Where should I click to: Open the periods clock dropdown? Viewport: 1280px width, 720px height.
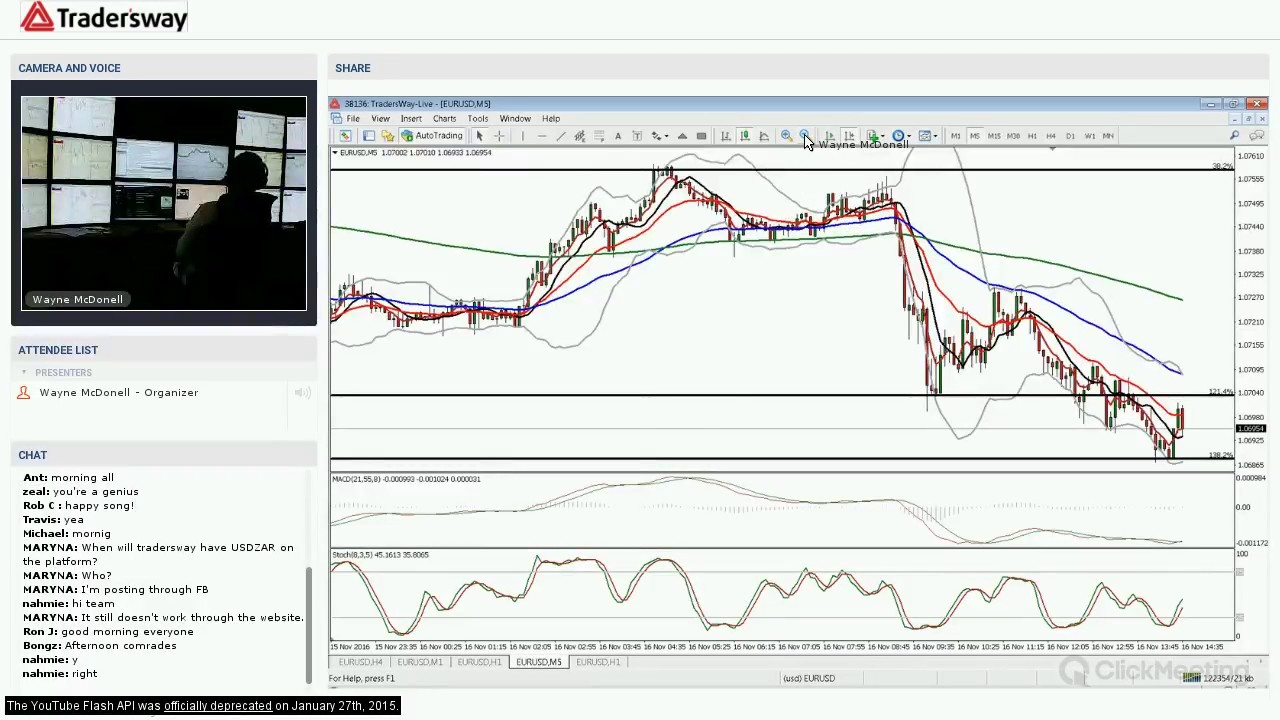pos(901,135)
